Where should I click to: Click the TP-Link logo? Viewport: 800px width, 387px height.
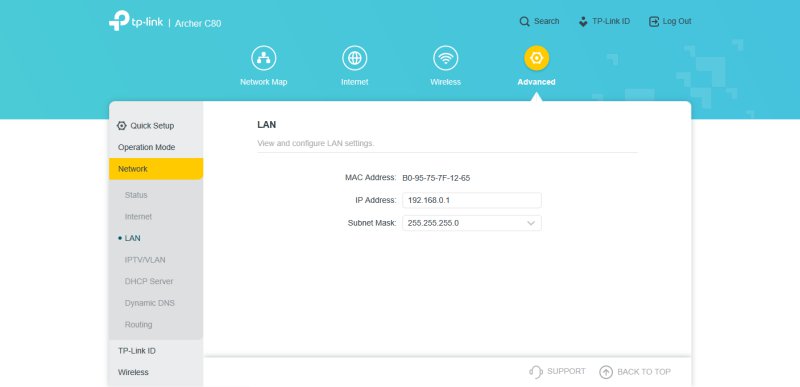coord(136,21)
